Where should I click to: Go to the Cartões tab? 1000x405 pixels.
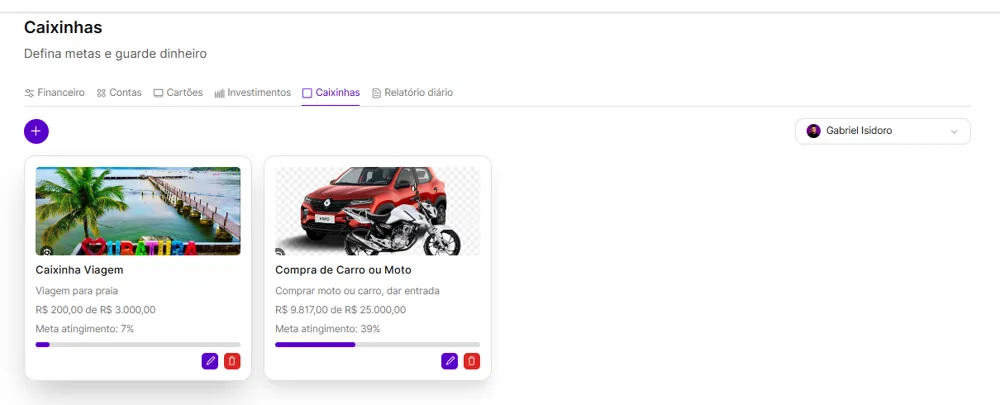(x=178, y=92)
